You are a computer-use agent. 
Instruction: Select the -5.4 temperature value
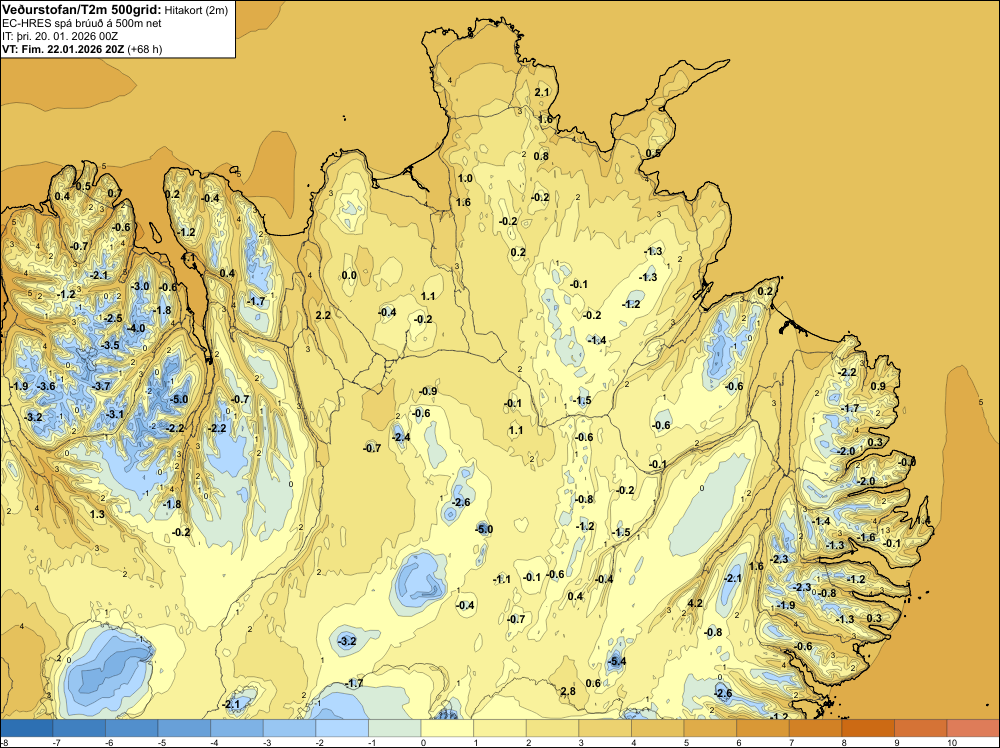617,661
